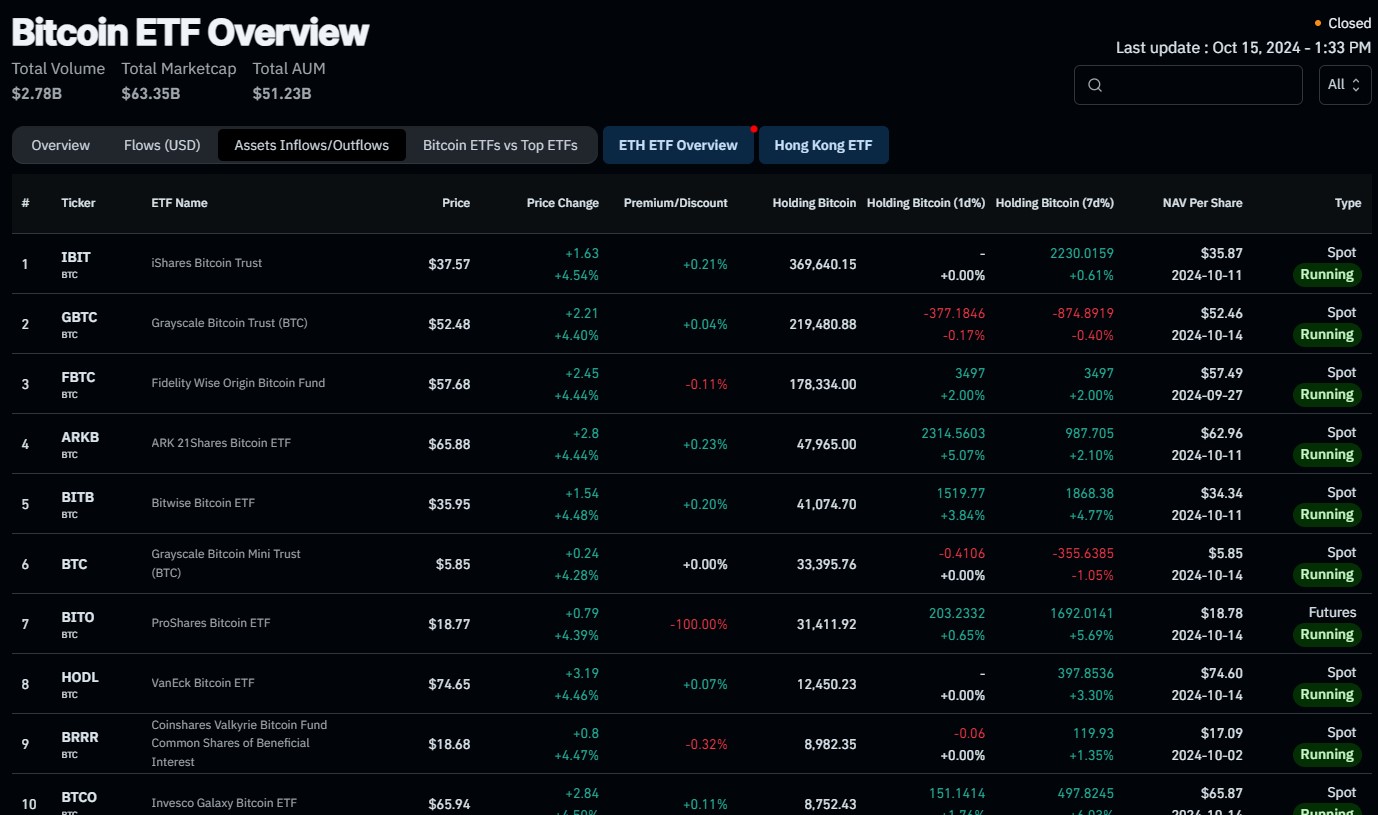Sort by the Price Change column header
The height and width of the screenshot is (815, 1378).
[563, 203]
